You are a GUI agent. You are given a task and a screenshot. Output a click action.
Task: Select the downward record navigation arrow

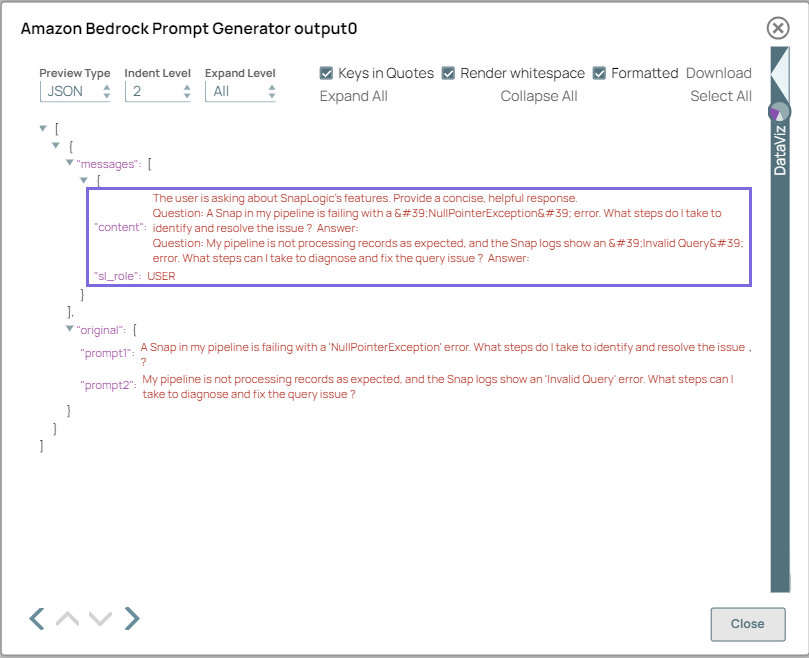[x=99, y=618]
